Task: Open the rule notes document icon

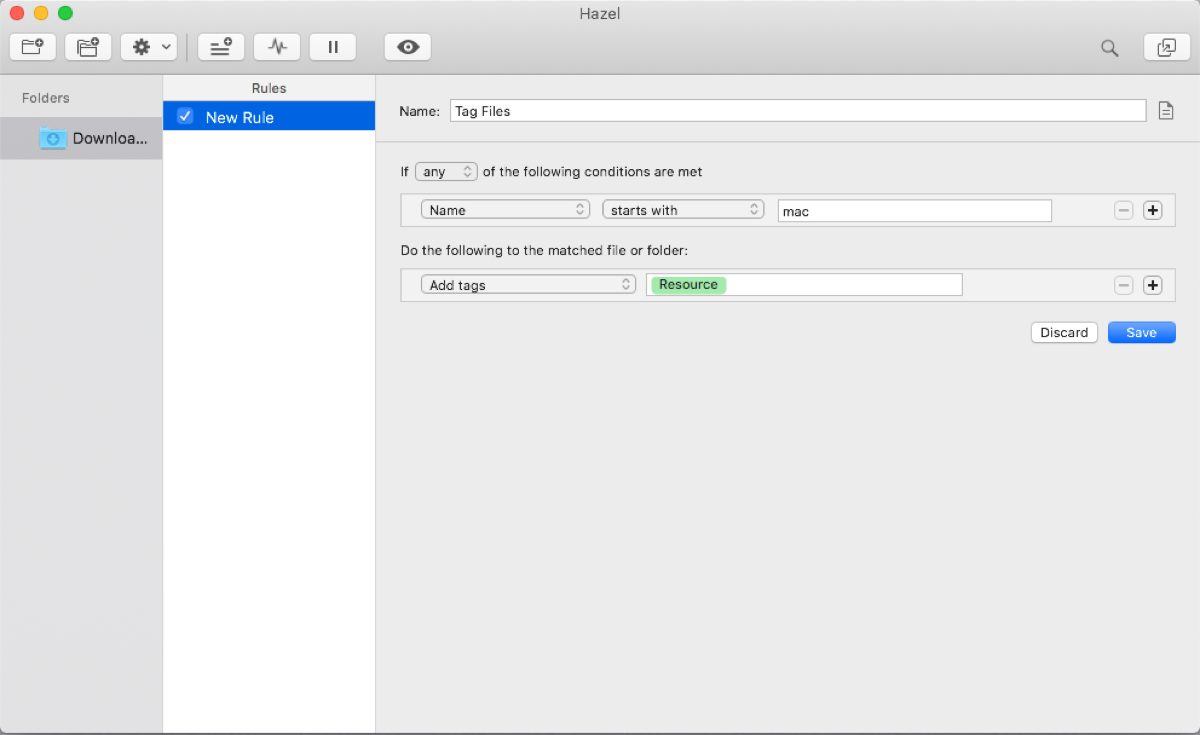Action: coord(1165,111)
